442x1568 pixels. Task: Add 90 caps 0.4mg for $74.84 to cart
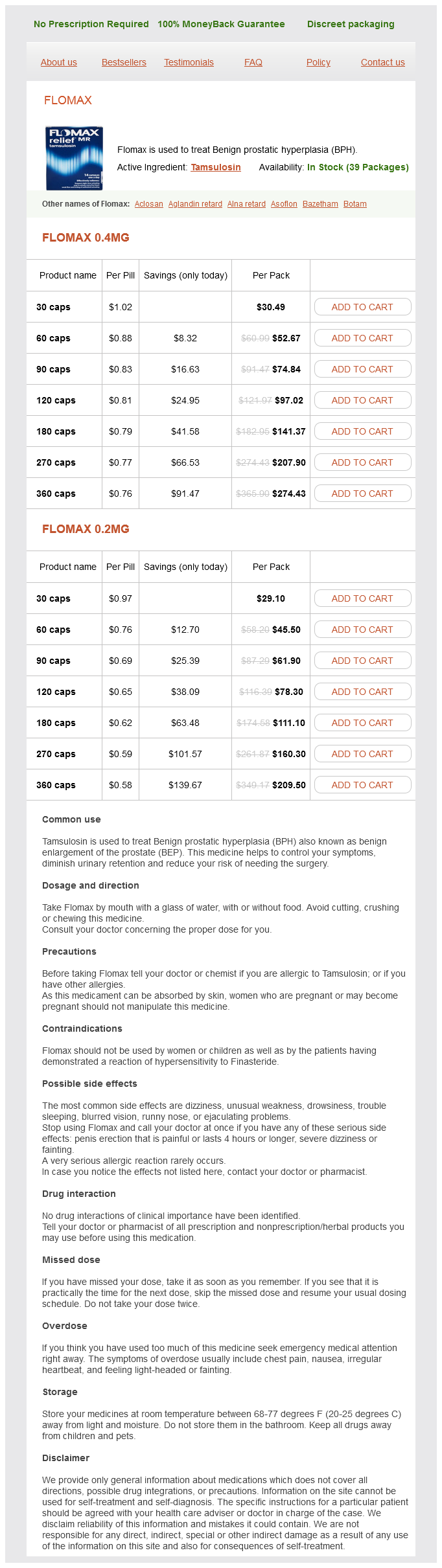362,369
